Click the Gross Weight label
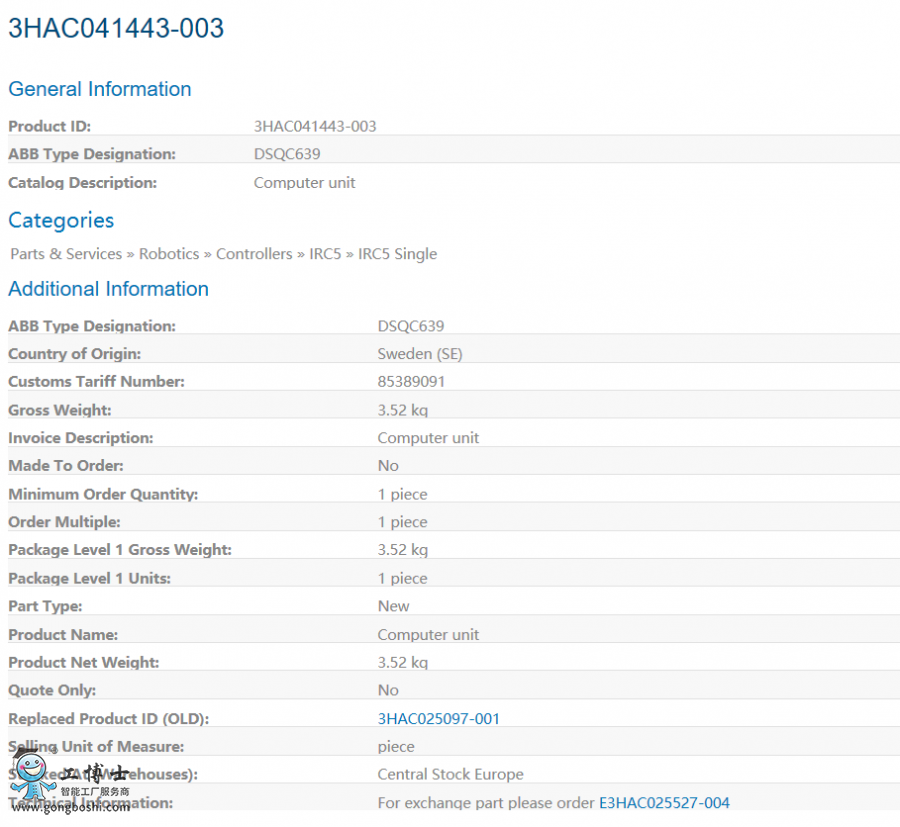Viewport: 900px width, 827px height. [x=60, y=410]
